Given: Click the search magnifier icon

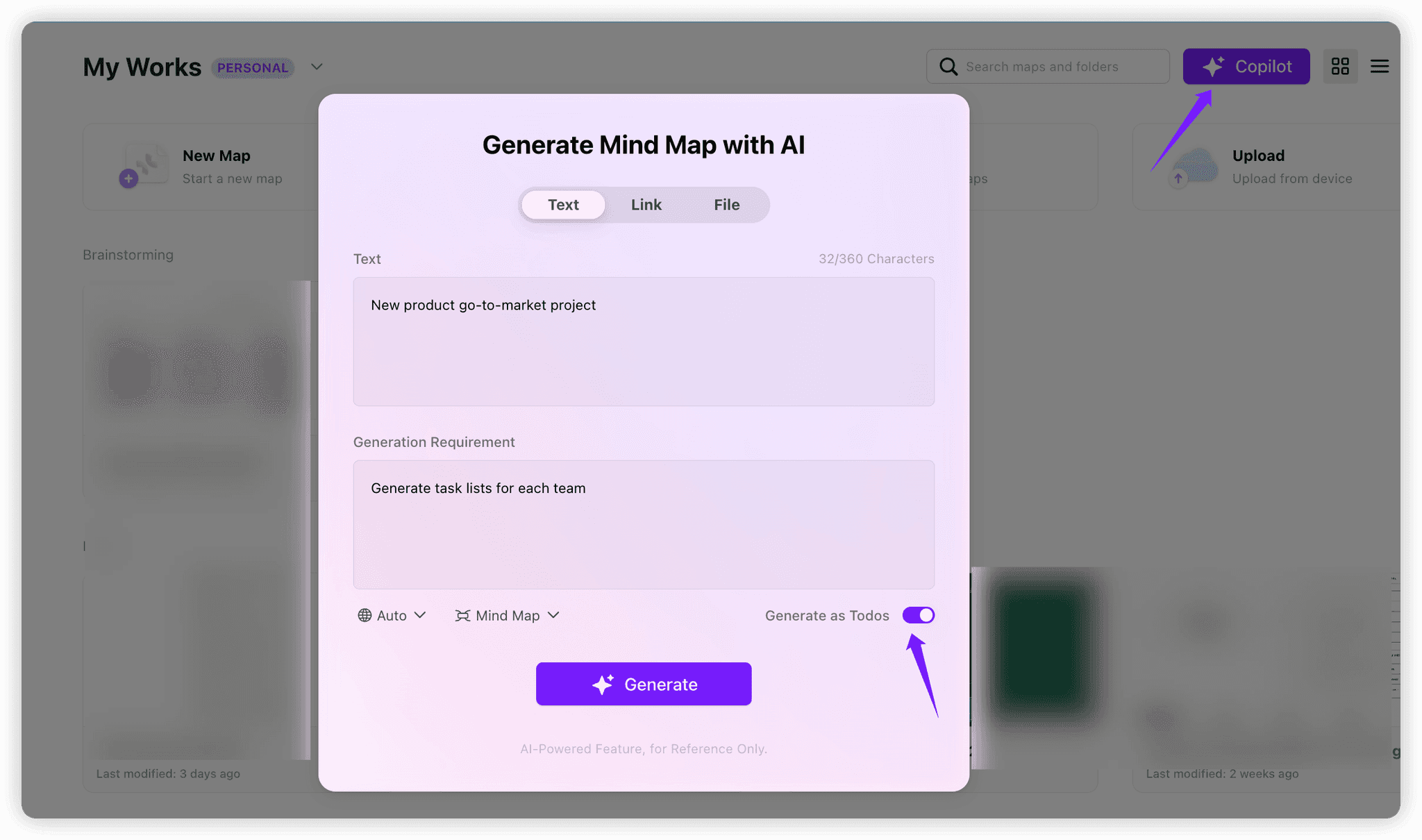Looking at the screenshot, I should coord(948,66).
